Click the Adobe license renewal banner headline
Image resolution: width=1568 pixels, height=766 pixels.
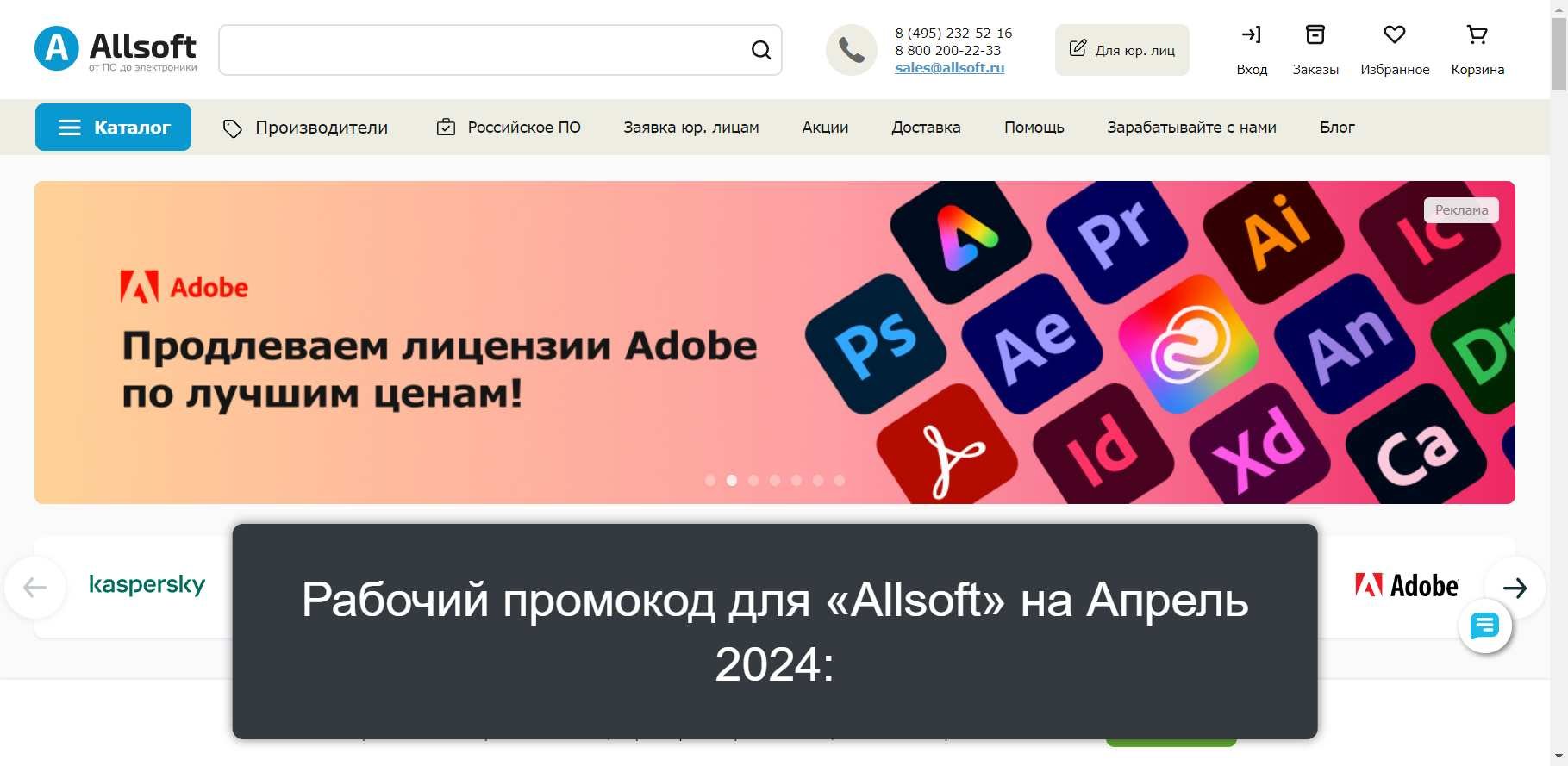440,370
